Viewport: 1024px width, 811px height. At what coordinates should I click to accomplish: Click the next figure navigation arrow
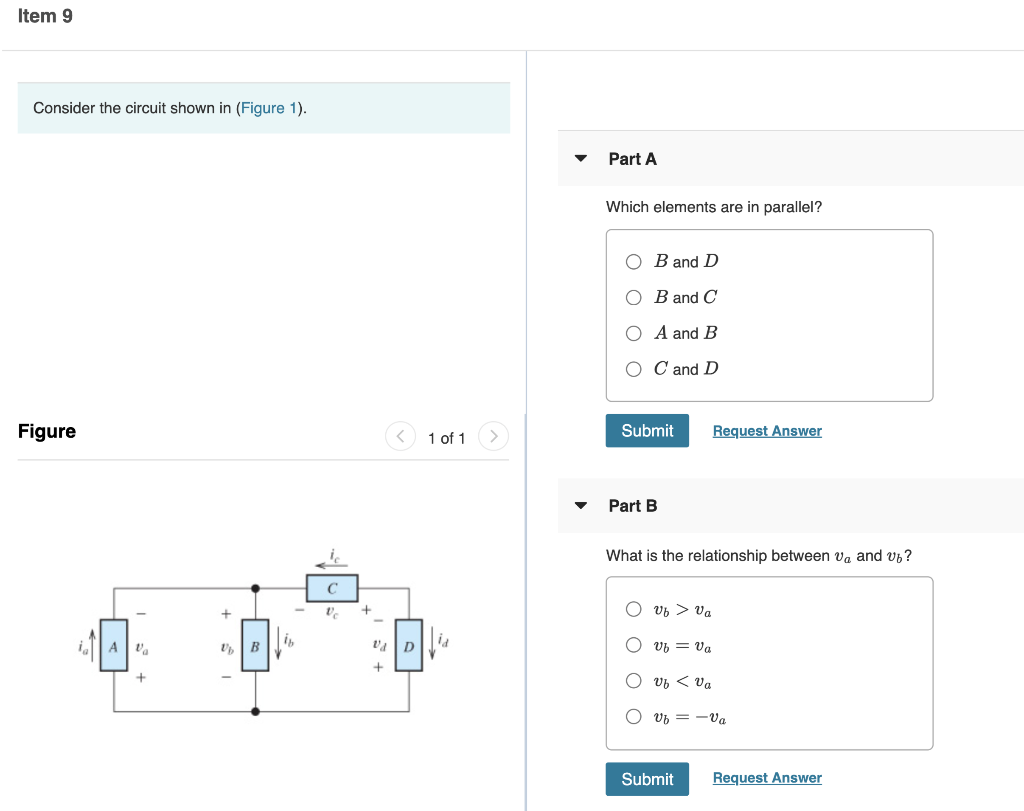click(493, 436)
